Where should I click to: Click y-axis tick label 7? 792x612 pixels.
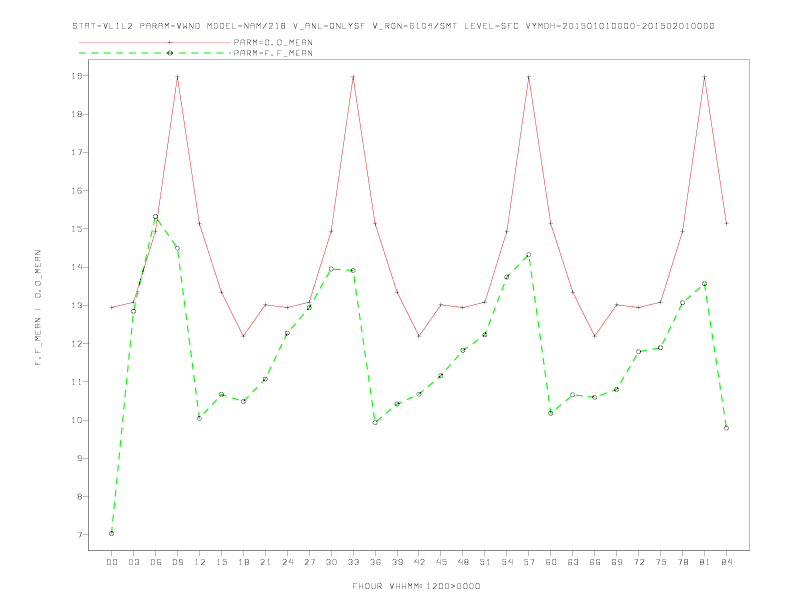coord(79,535)
